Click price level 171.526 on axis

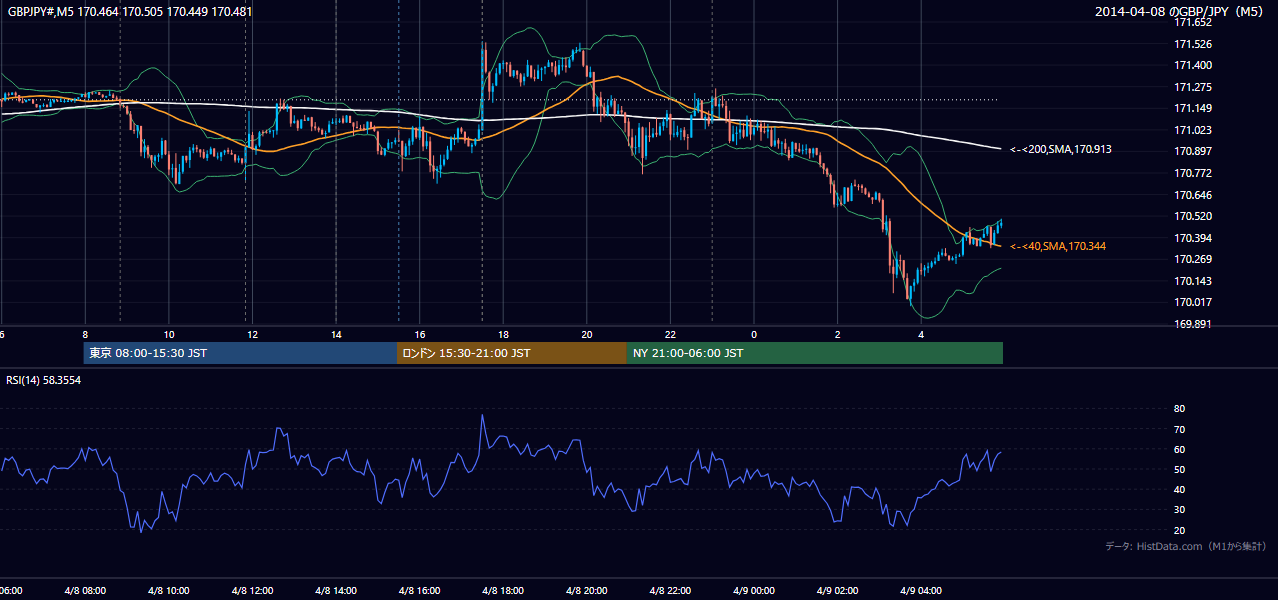(x=1192, y=44)
